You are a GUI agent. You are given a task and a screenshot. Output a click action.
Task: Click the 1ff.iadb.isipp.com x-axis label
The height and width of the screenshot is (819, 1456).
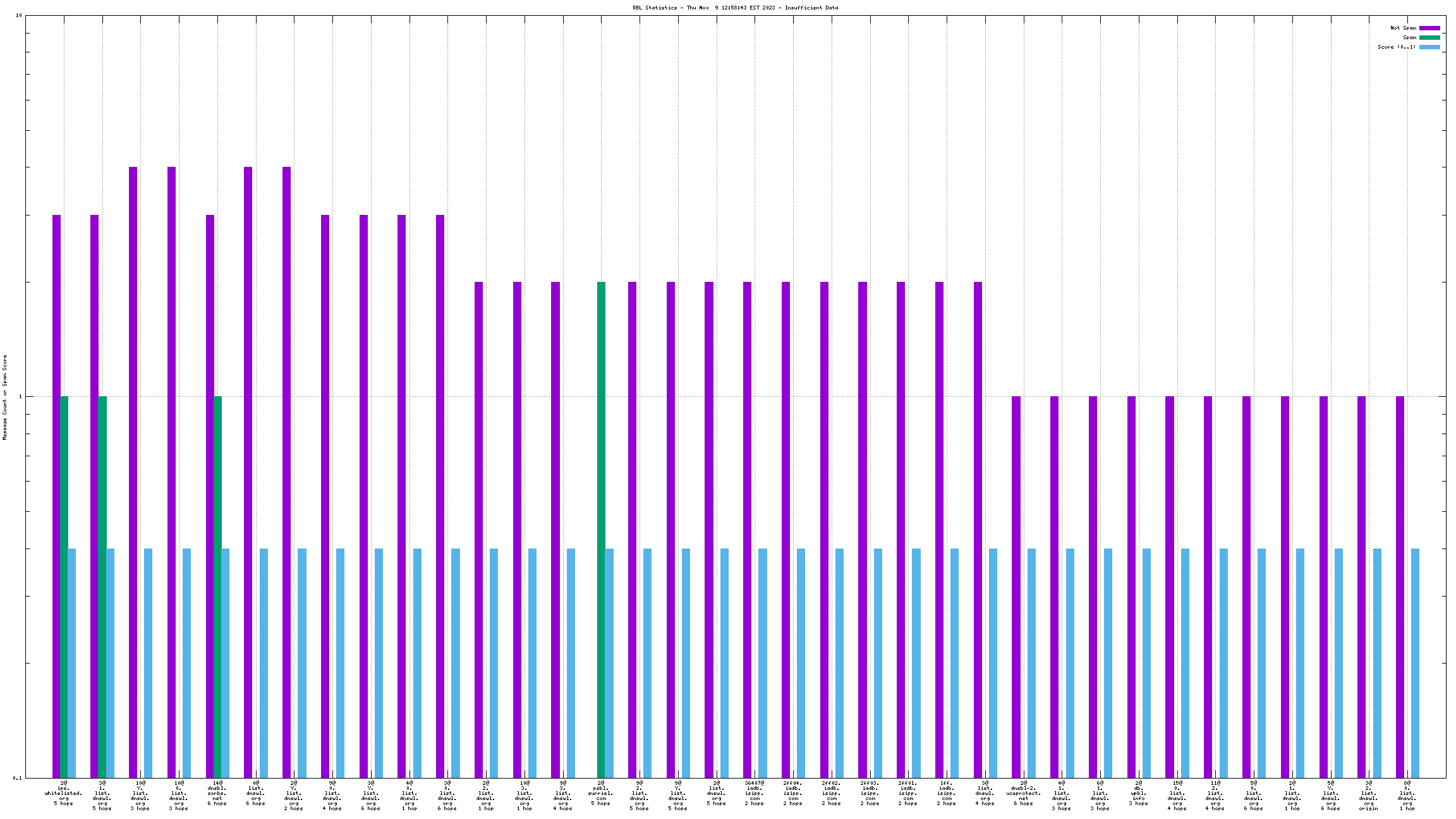click(946, 793)
